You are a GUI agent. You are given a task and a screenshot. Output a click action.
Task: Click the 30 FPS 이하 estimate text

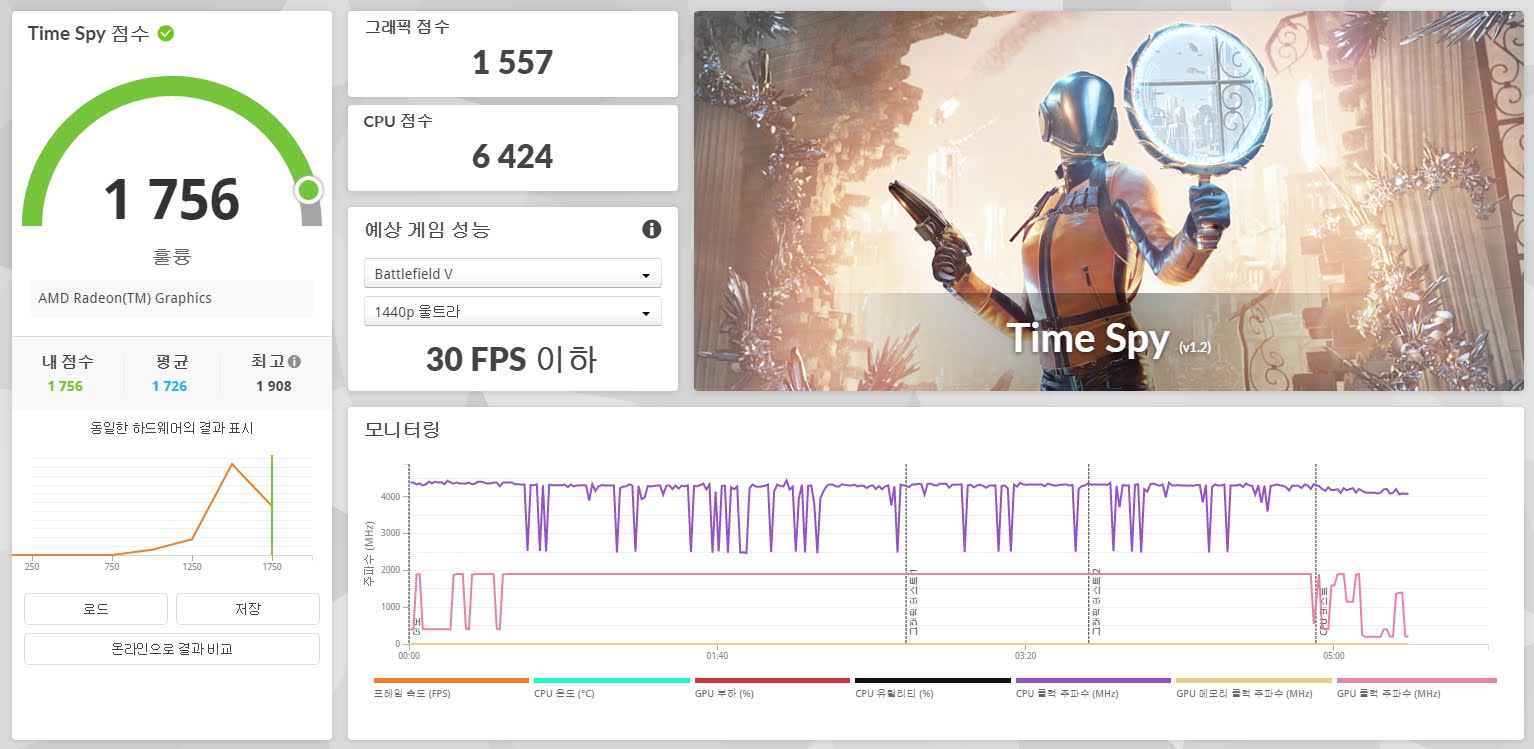pos(512,359)
